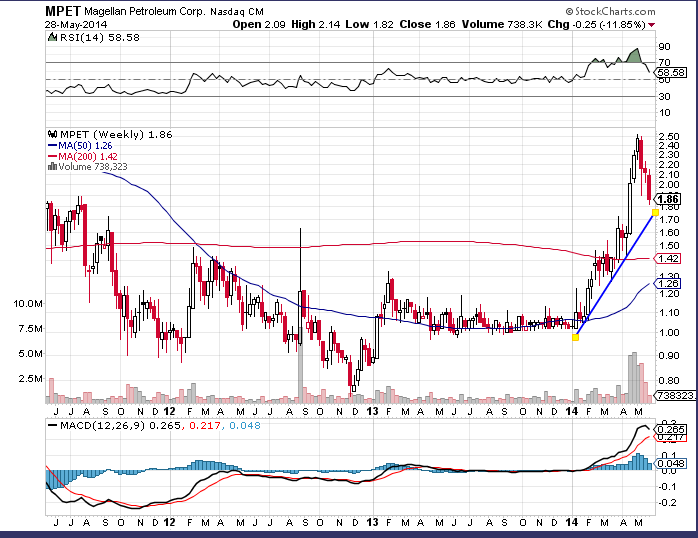The width and height of the screenshot is (698, 538).
Task: Click year 14 on the MACD panel axis
Action: [x=572, y=522]
